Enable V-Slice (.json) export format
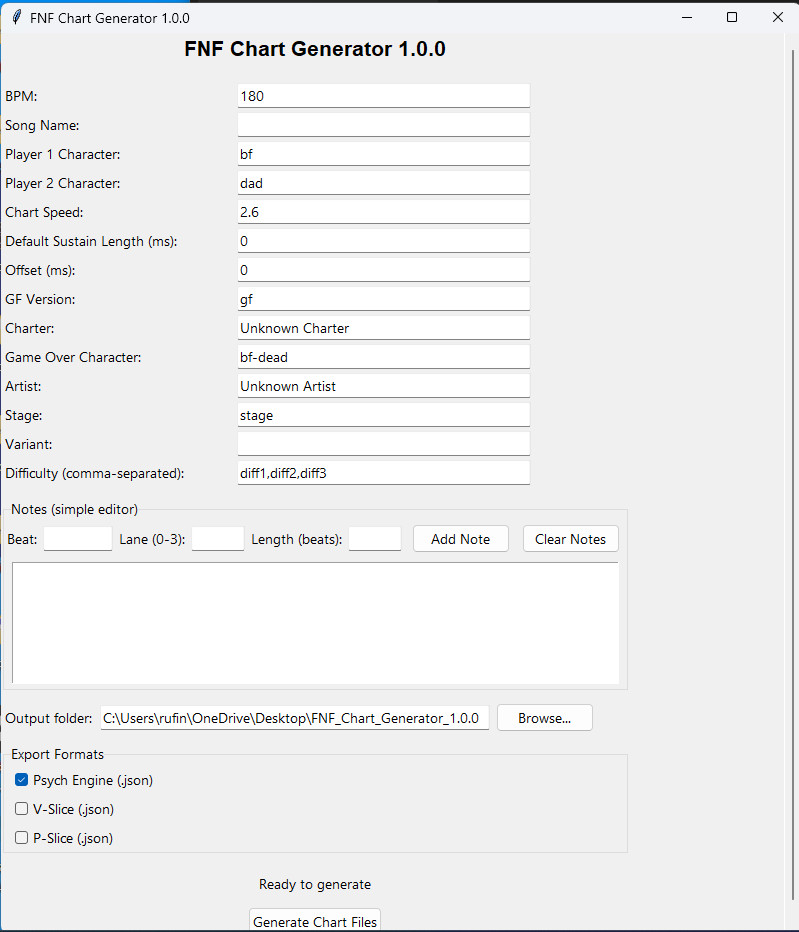This screenshot has width=799, height=932. coord(21,808)
